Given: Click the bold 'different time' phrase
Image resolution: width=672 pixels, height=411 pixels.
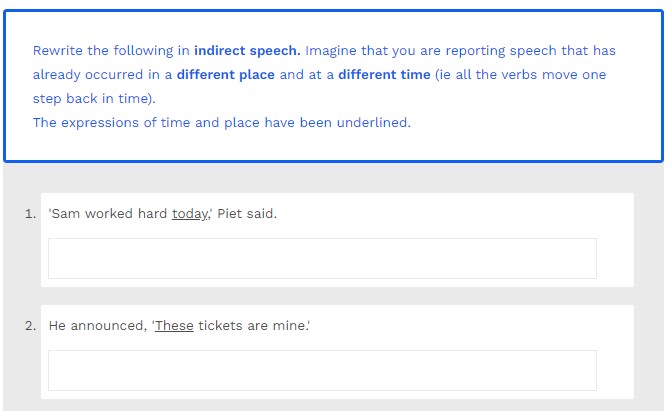Looking at the screenshot, I should point(384,75).
